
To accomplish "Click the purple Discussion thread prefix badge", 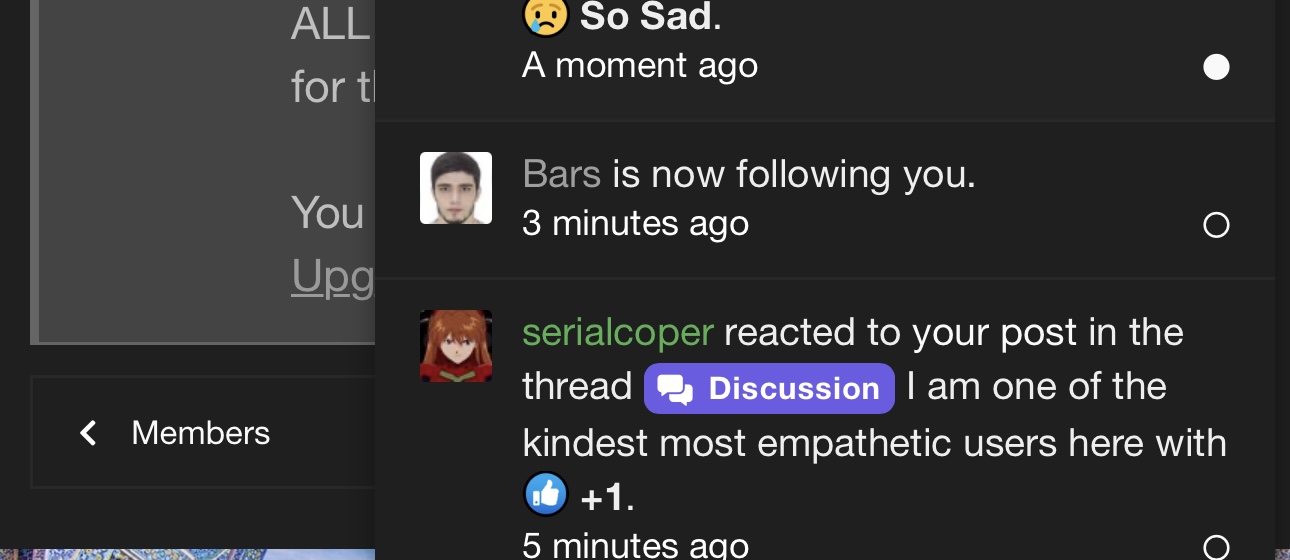I will [x=769, y=388].
